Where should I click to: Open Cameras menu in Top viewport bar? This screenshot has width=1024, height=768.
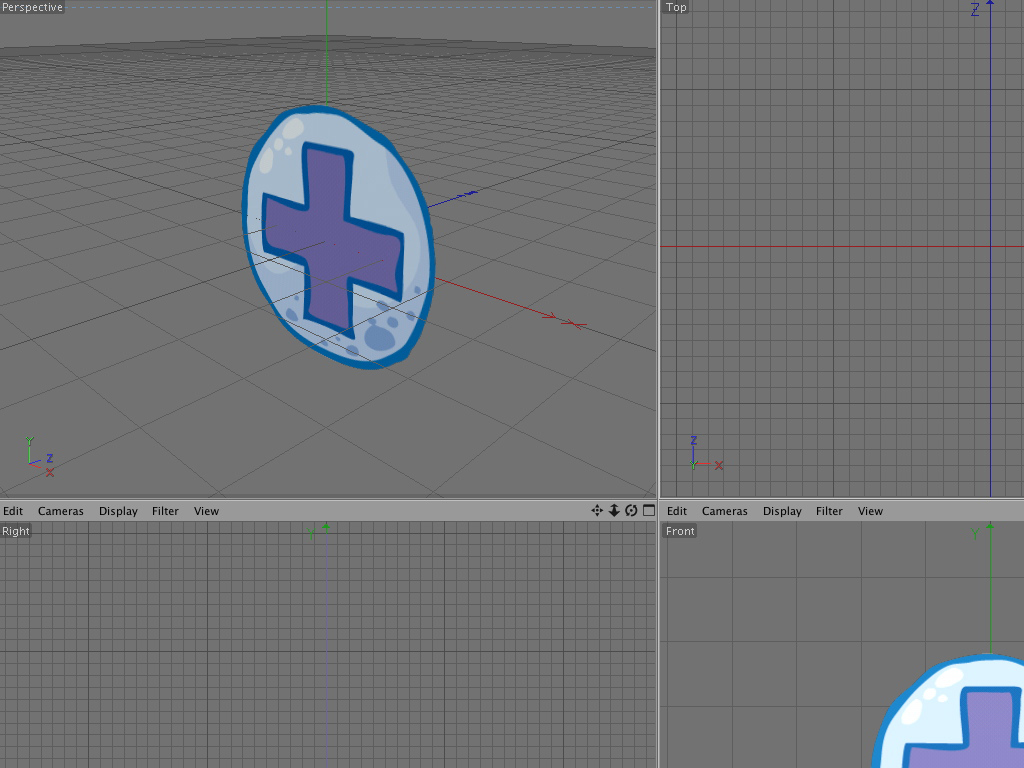coord(725,511)
